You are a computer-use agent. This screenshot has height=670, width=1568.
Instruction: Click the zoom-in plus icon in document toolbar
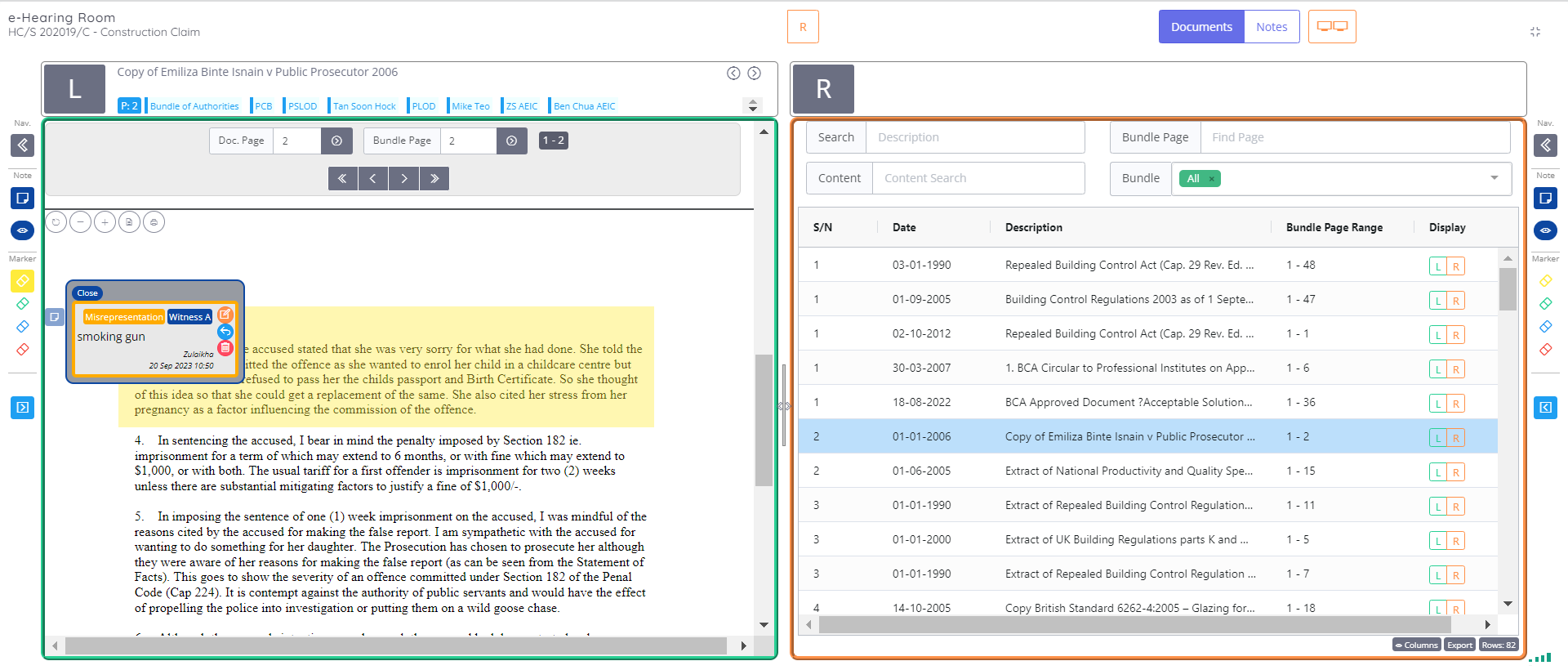(x=105, y=221)
